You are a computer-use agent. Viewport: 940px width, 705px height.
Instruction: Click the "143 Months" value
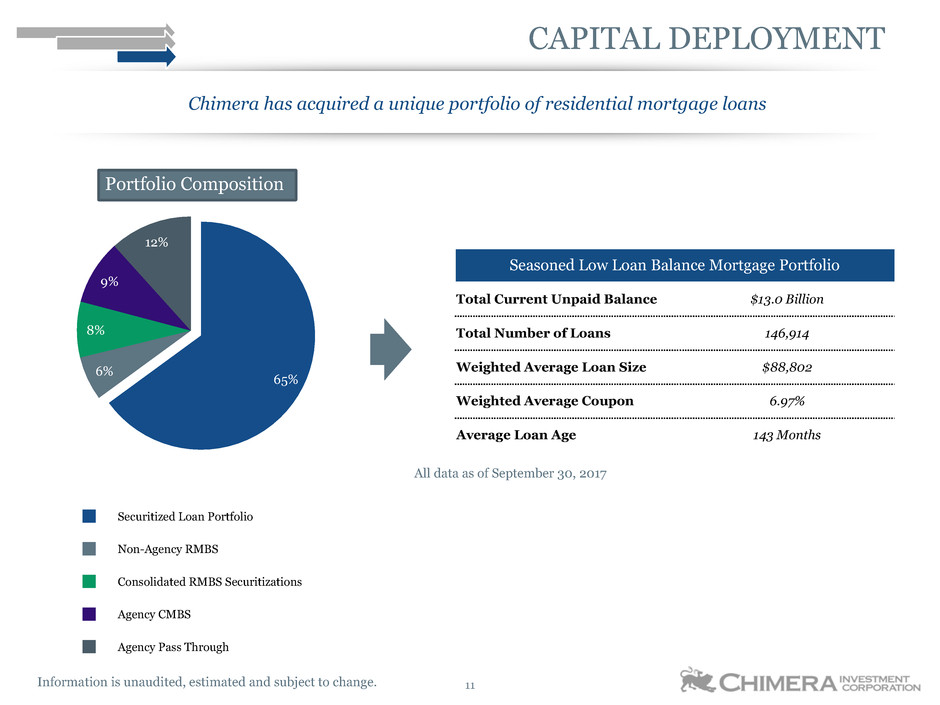[x=787, y=435]
